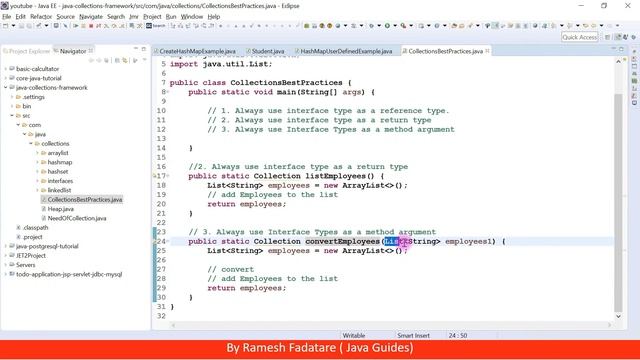640x360 pixels.
Task: Open the Refactor menu
Action: 41,17
